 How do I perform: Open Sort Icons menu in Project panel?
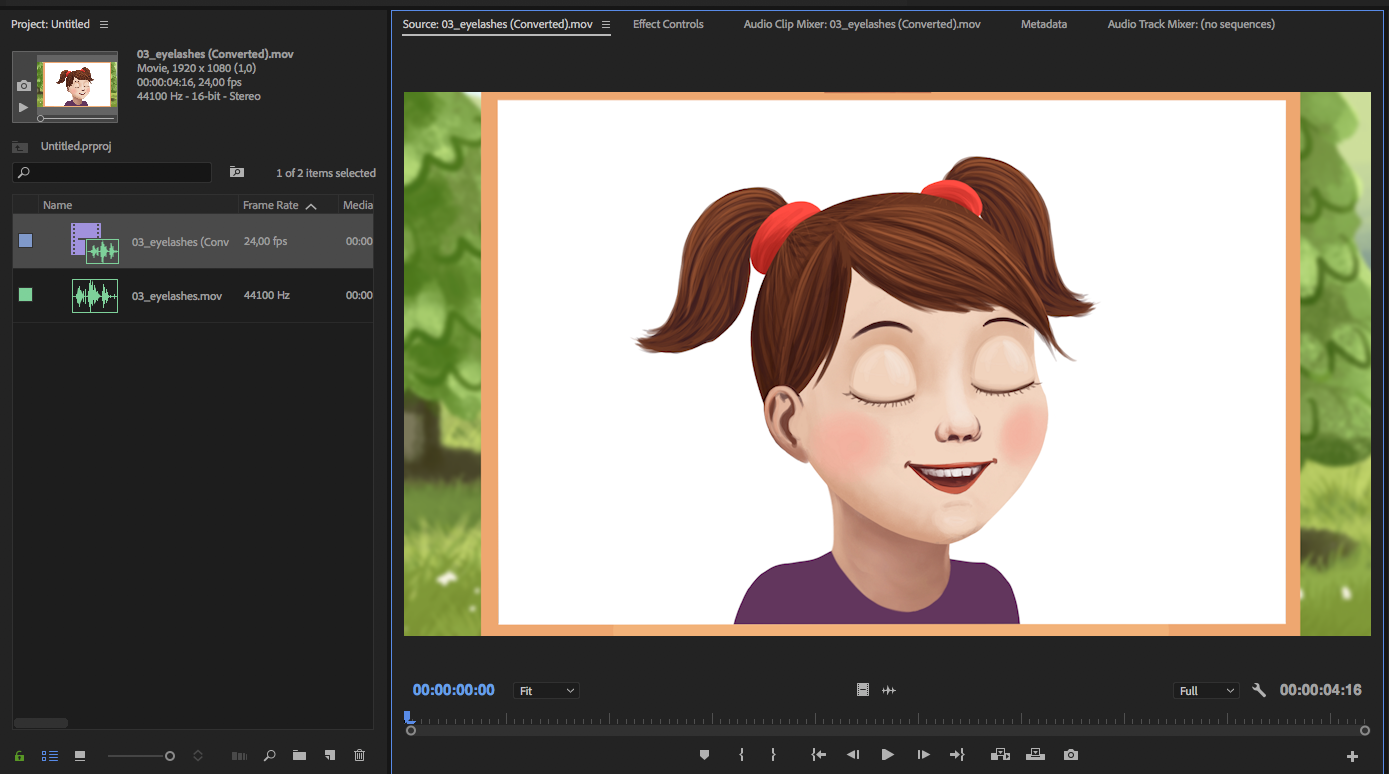[198, 756]
